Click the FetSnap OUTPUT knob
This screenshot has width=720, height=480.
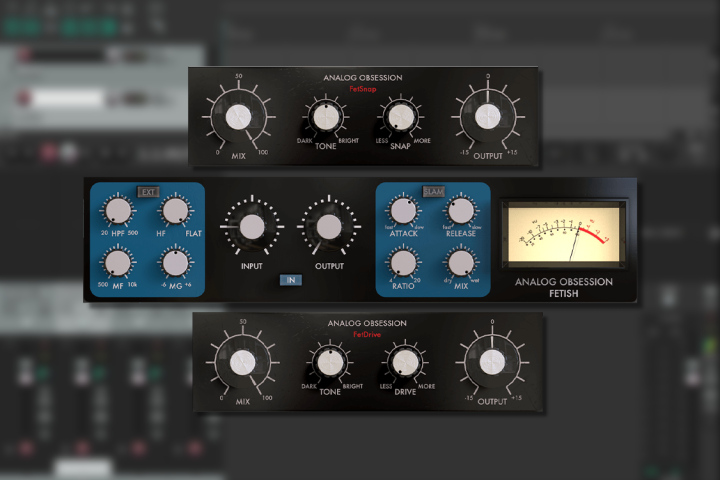point(487,117)
